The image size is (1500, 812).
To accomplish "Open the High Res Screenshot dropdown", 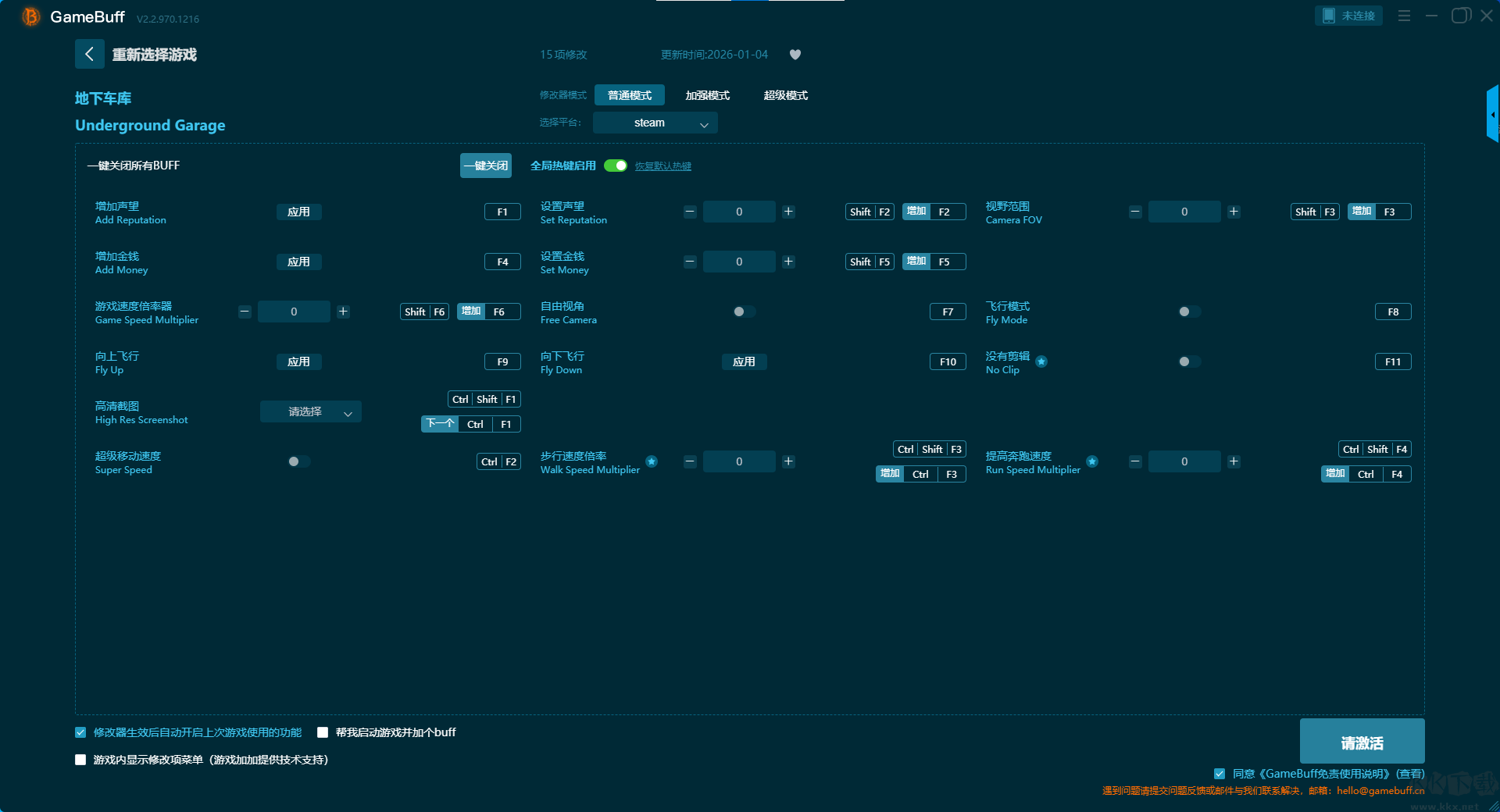I will pos(310,411).
